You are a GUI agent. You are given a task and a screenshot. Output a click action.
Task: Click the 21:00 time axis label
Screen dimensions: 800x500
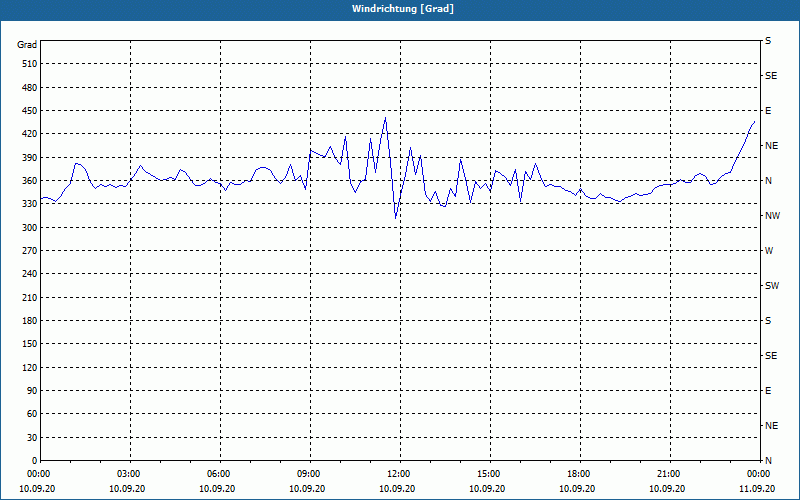(670, 474)
